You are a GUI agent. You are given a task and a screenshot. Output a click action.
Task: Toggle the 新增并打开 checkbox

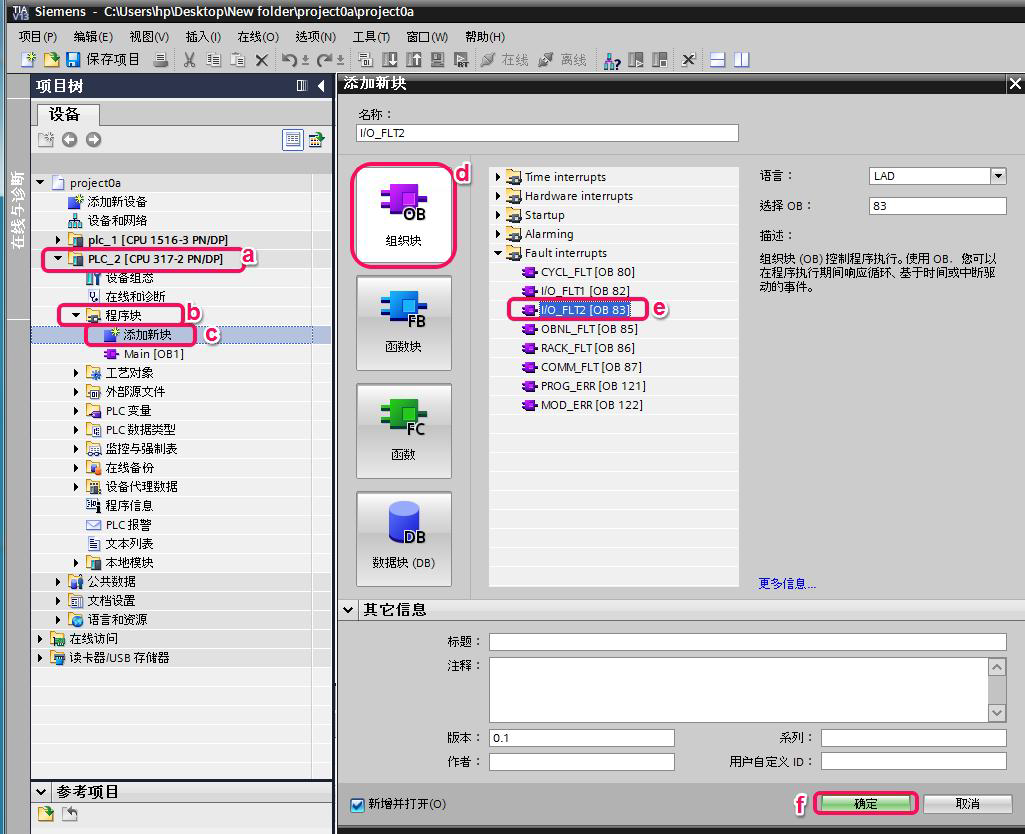[357, 805]
